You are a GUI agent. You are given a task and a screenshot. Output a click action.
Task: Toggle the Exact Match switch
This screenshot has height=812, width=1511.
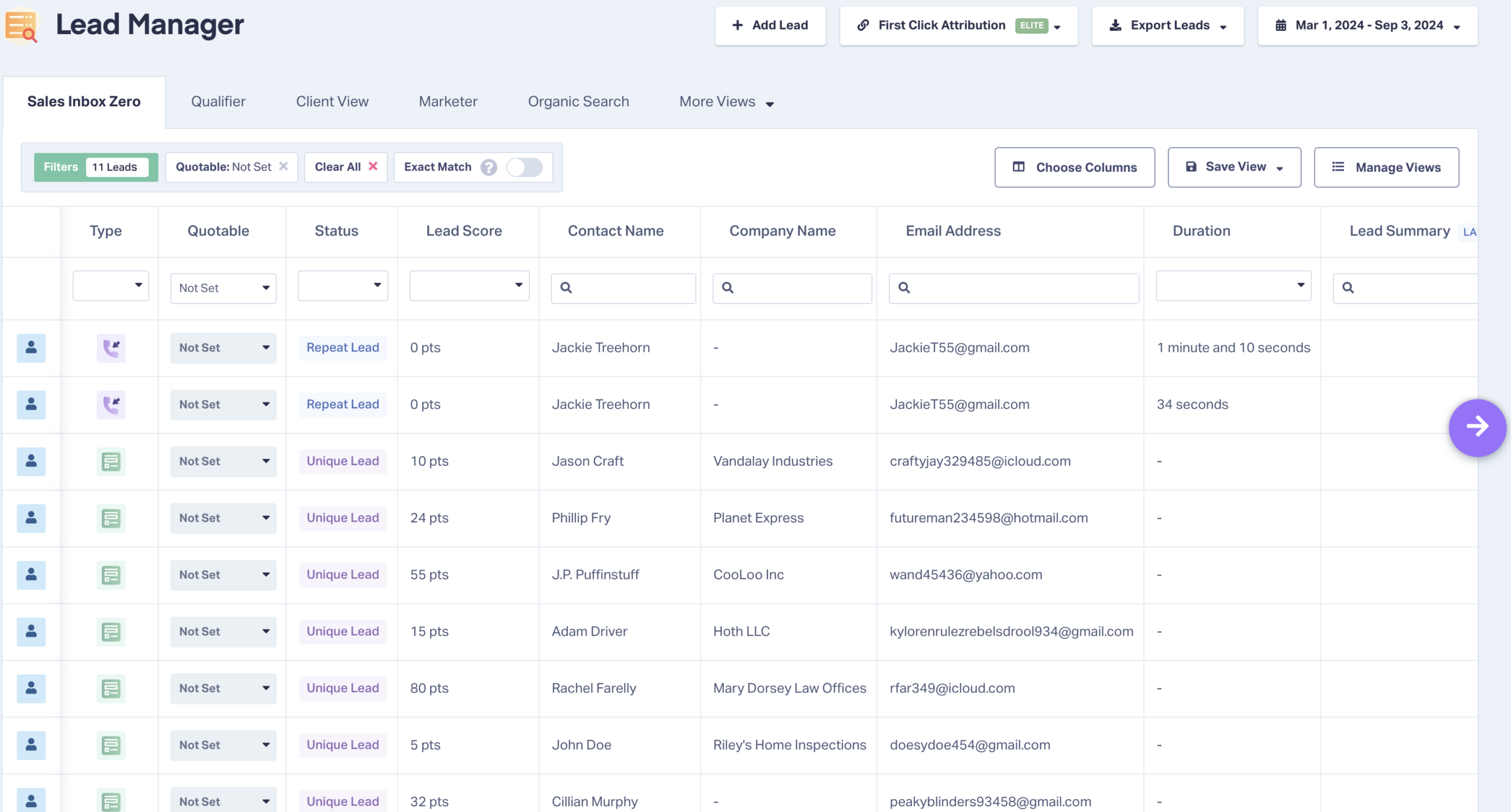[525, 168]
